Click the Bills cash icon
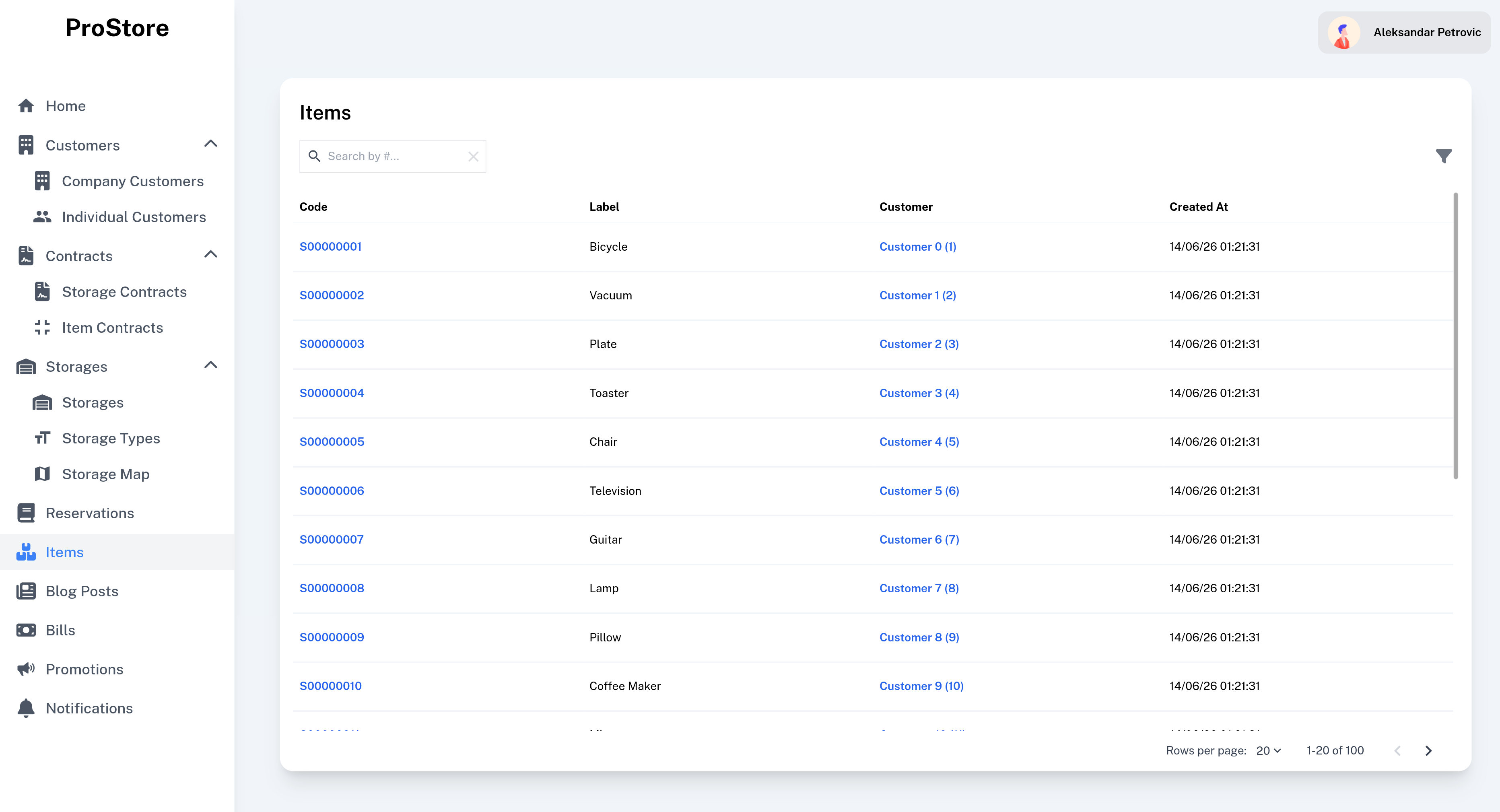 tap(26, 630)
